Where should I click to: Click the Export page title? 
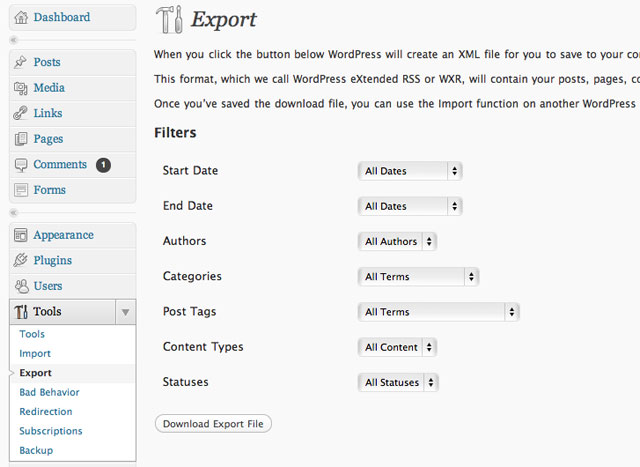(x=224, y=20)
